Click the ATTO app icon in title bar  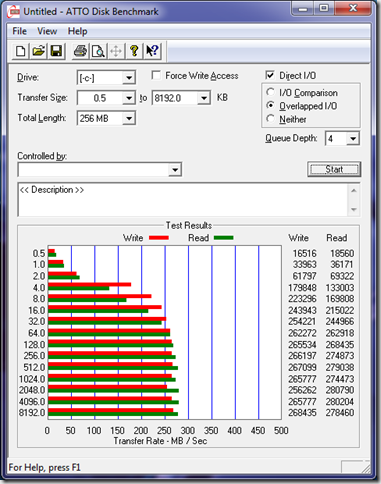coord(14,12)
